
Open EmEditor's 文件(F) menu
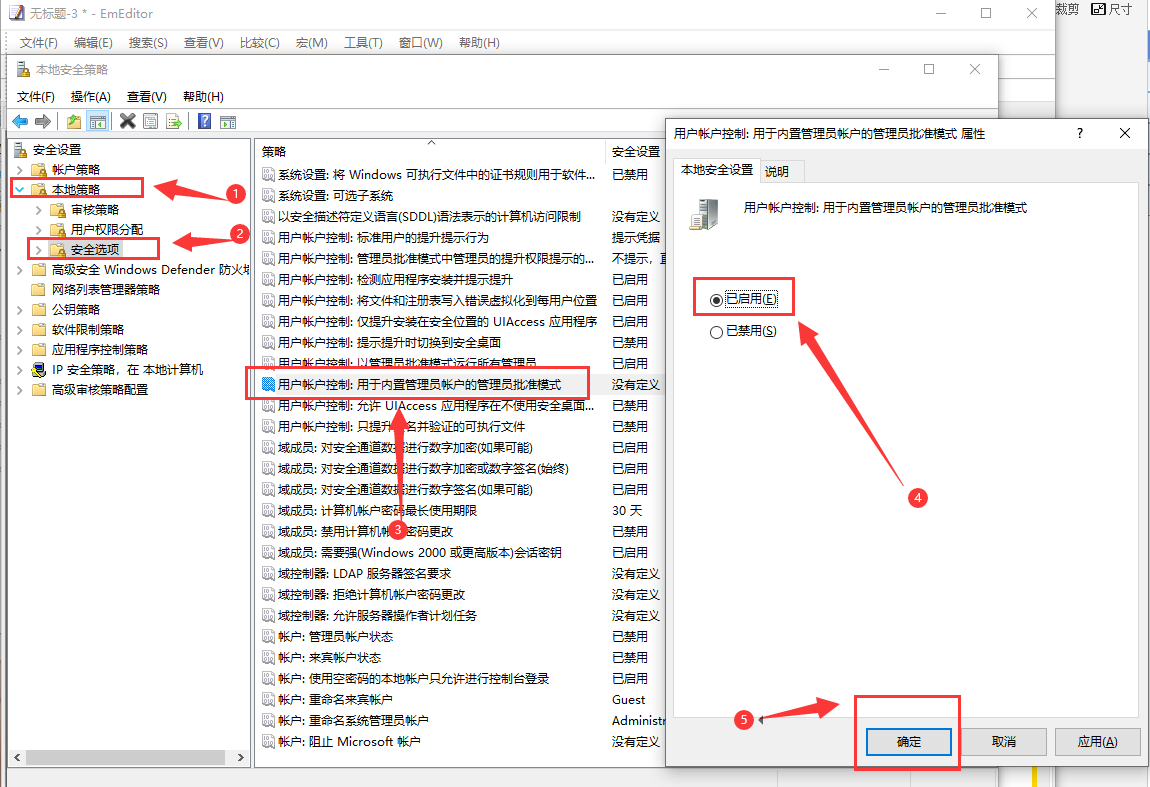[38, 43]
